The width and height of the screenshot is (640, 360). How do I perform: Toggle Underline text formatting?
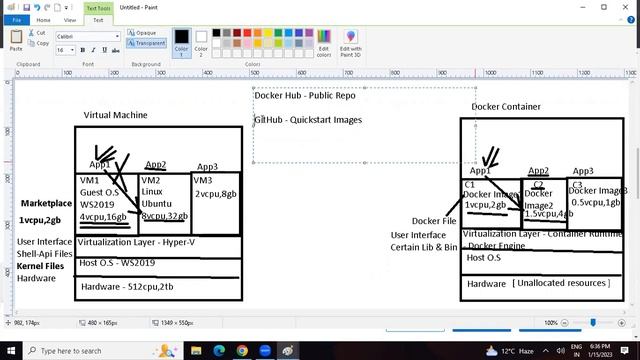[104, 50]
